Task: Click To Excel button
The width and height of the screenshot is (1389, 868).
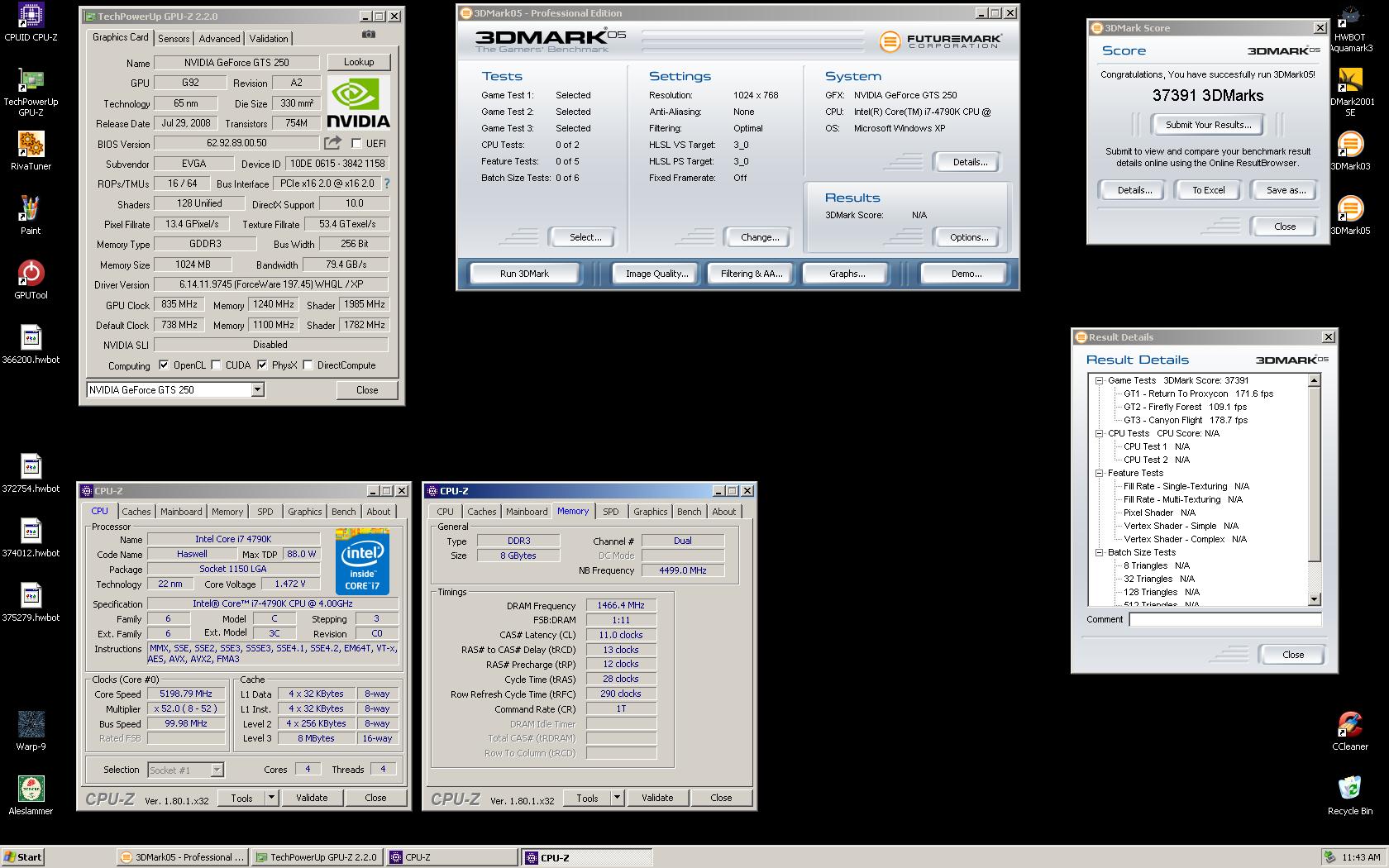Action: point(1208,190)
